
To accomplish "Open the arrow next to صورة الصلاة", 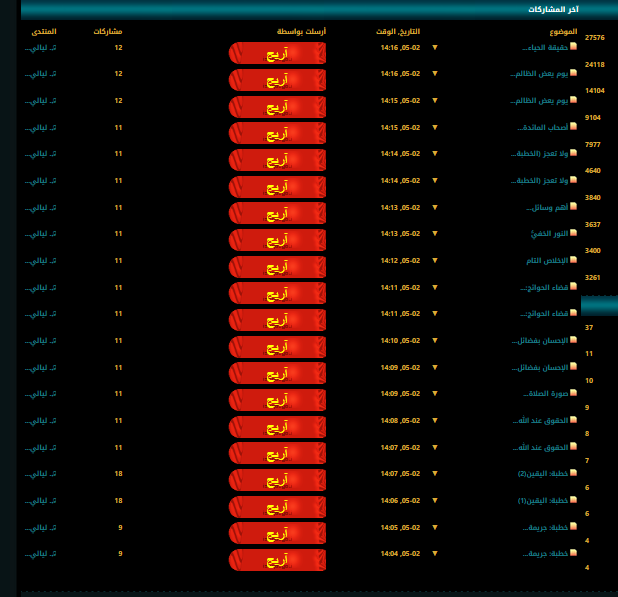I will (435, 393).
